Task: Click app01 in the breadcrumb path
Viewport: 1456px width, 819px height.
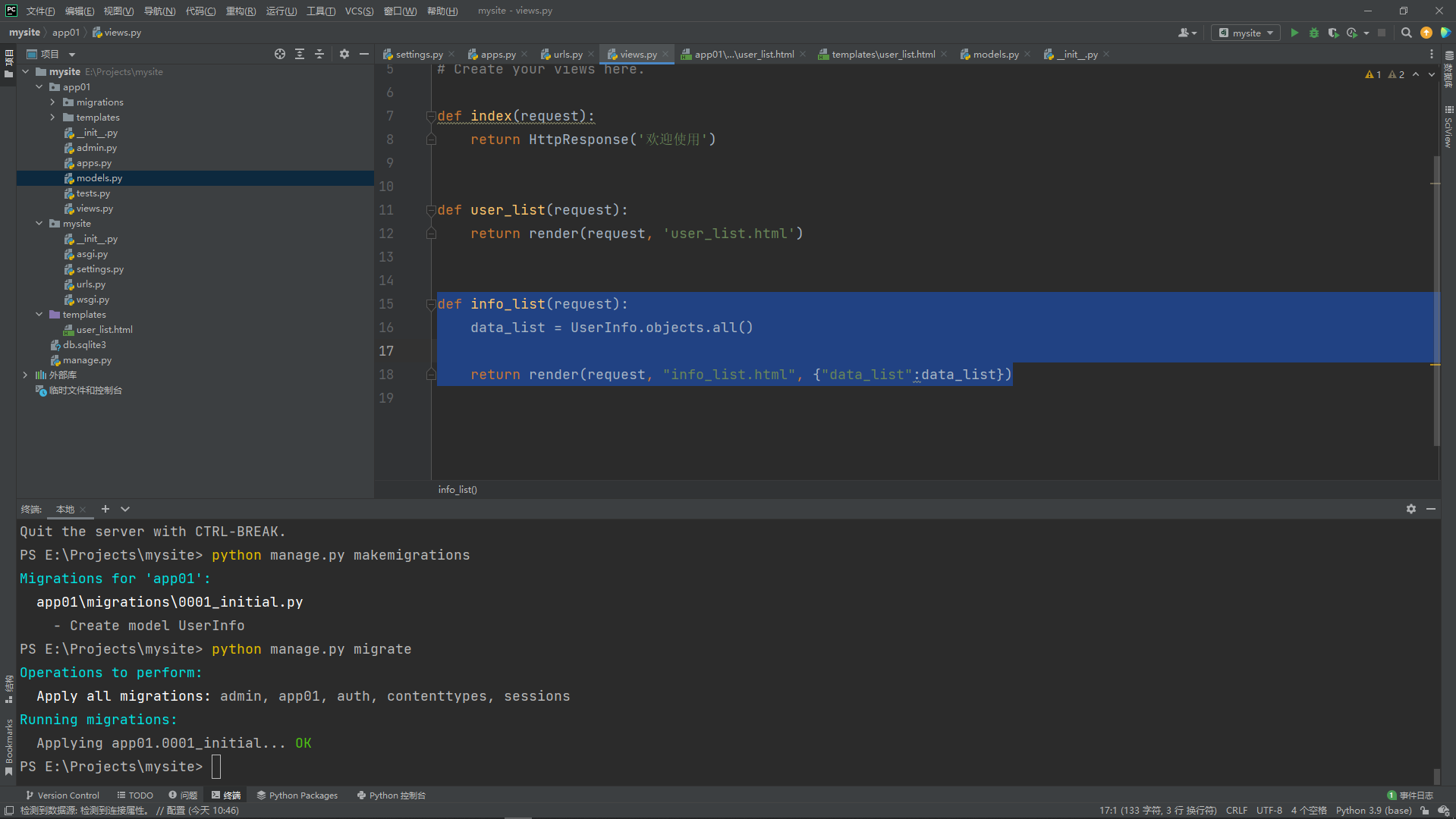Action: tap(65, 33)
